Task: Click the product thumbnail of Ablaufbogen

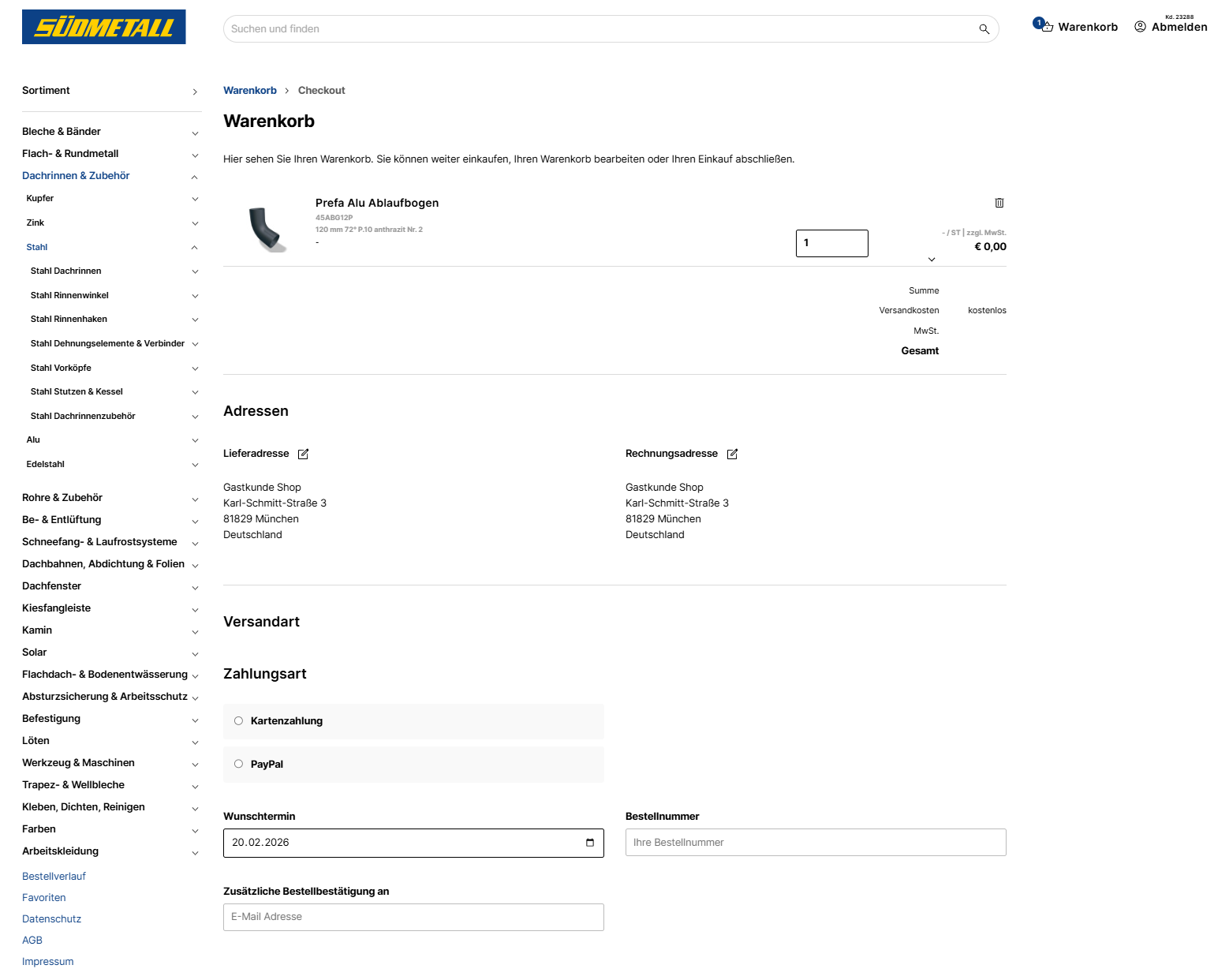Action: click(267, 229)
